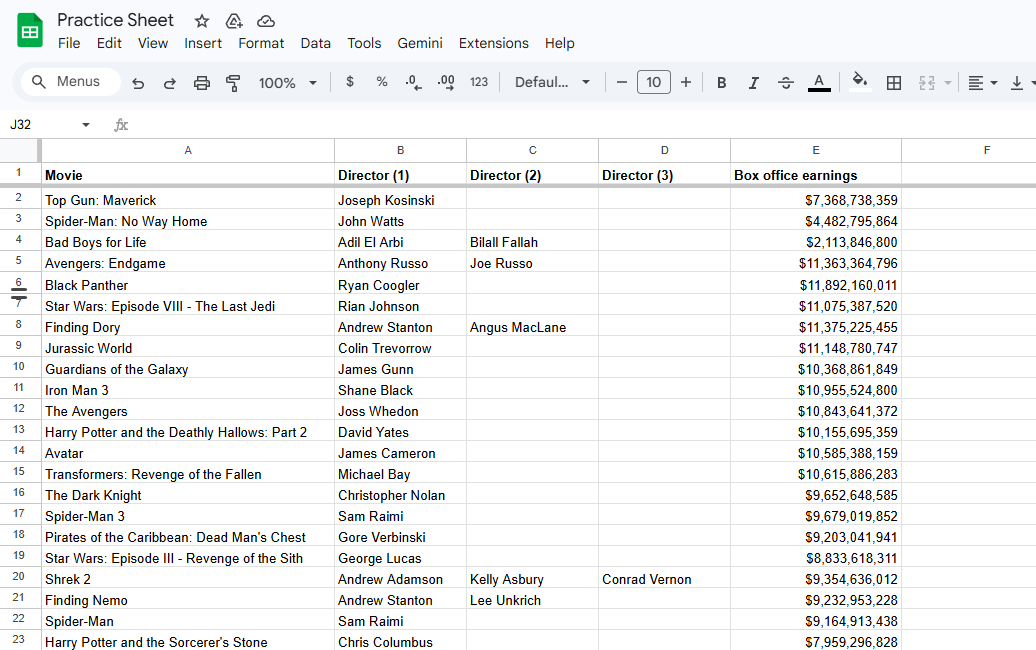Format selection as currency
The width and height of the screenshot is (1036, 650).
[x=349, y=82]
